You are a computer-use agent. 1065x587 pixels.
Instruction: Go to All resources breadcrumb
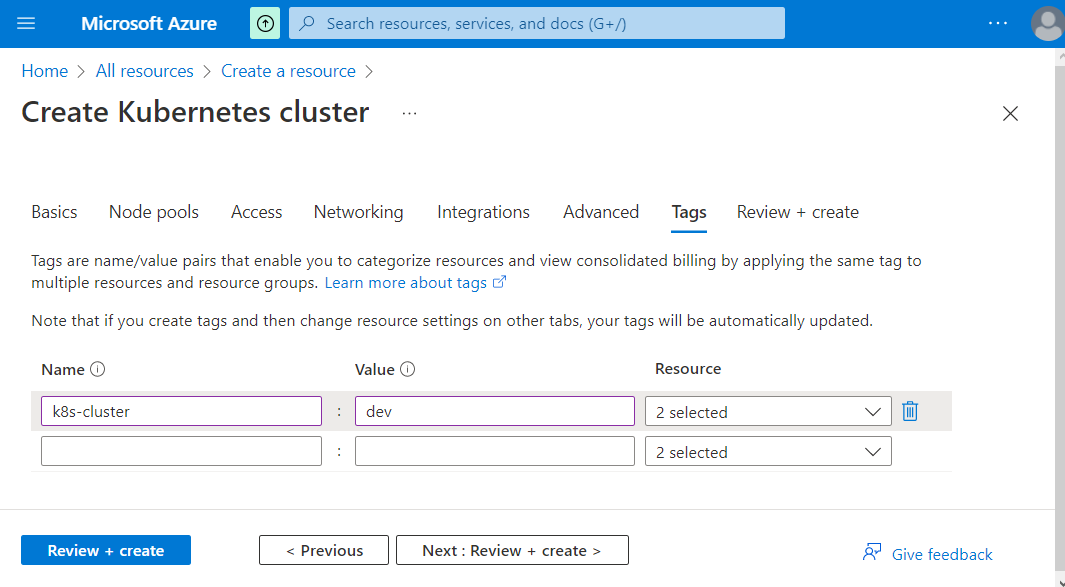pos(145,71)
